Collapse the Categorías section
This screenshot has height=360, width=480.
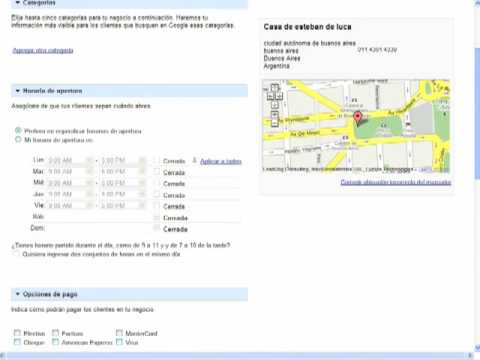coord(18,3)
